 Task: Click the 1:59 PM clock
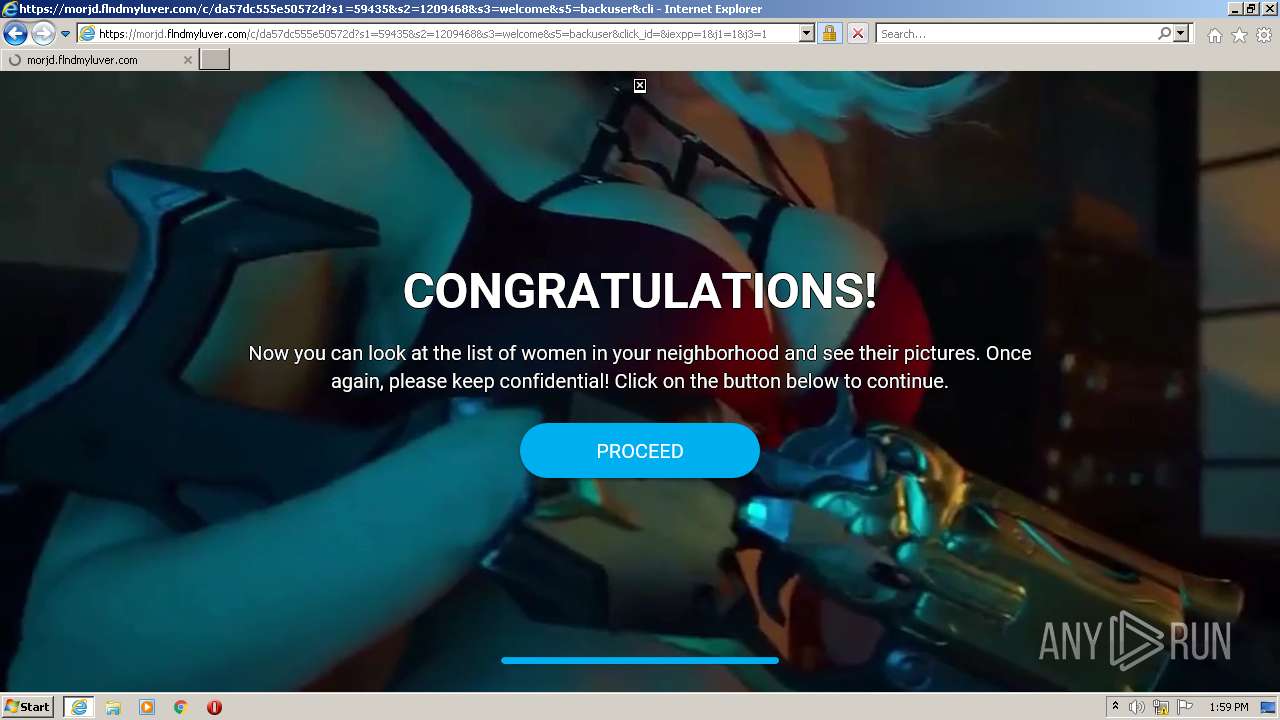[1229, 707]
